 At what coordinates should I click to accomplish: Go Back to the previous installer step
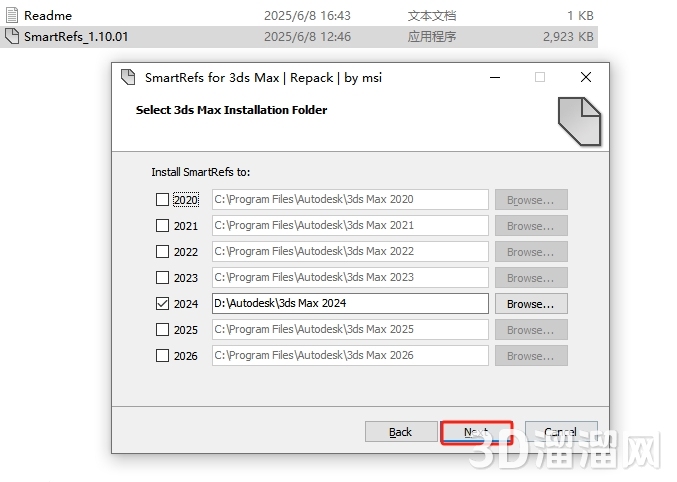click(x=401, y=431)
